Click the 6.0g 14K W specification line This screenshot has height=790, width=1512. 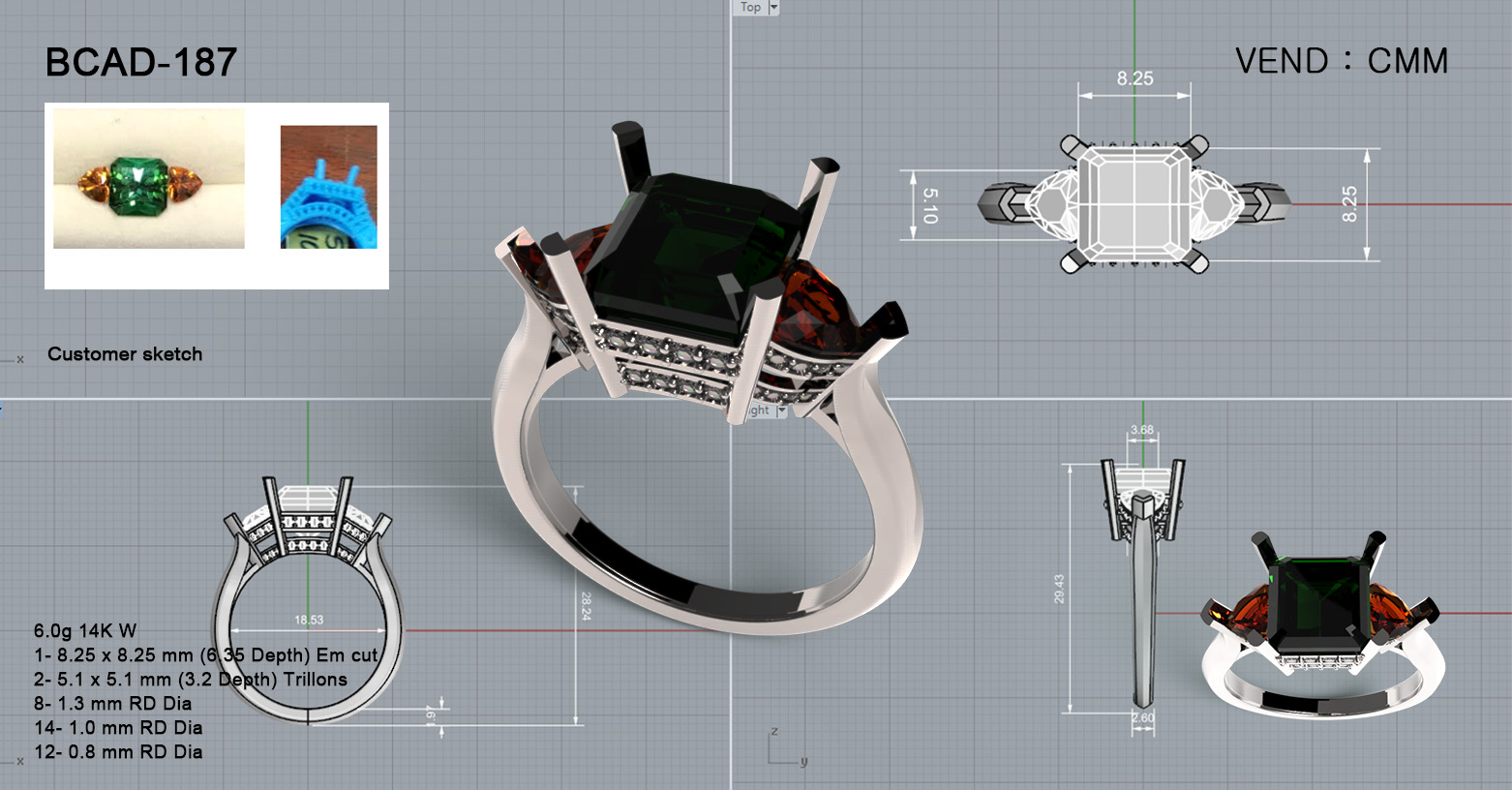(x=85, y=631)
